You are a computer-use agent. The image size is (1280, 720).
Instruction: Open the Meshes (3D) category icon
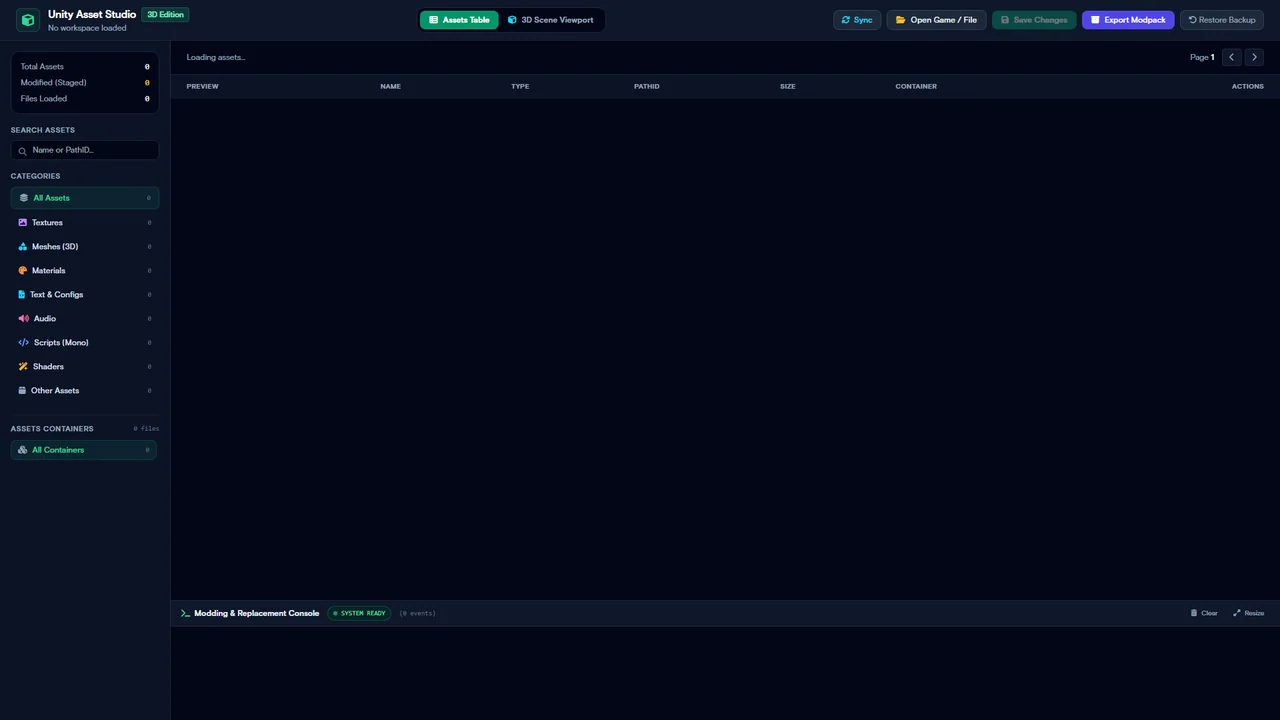click(x=23, y=246)
